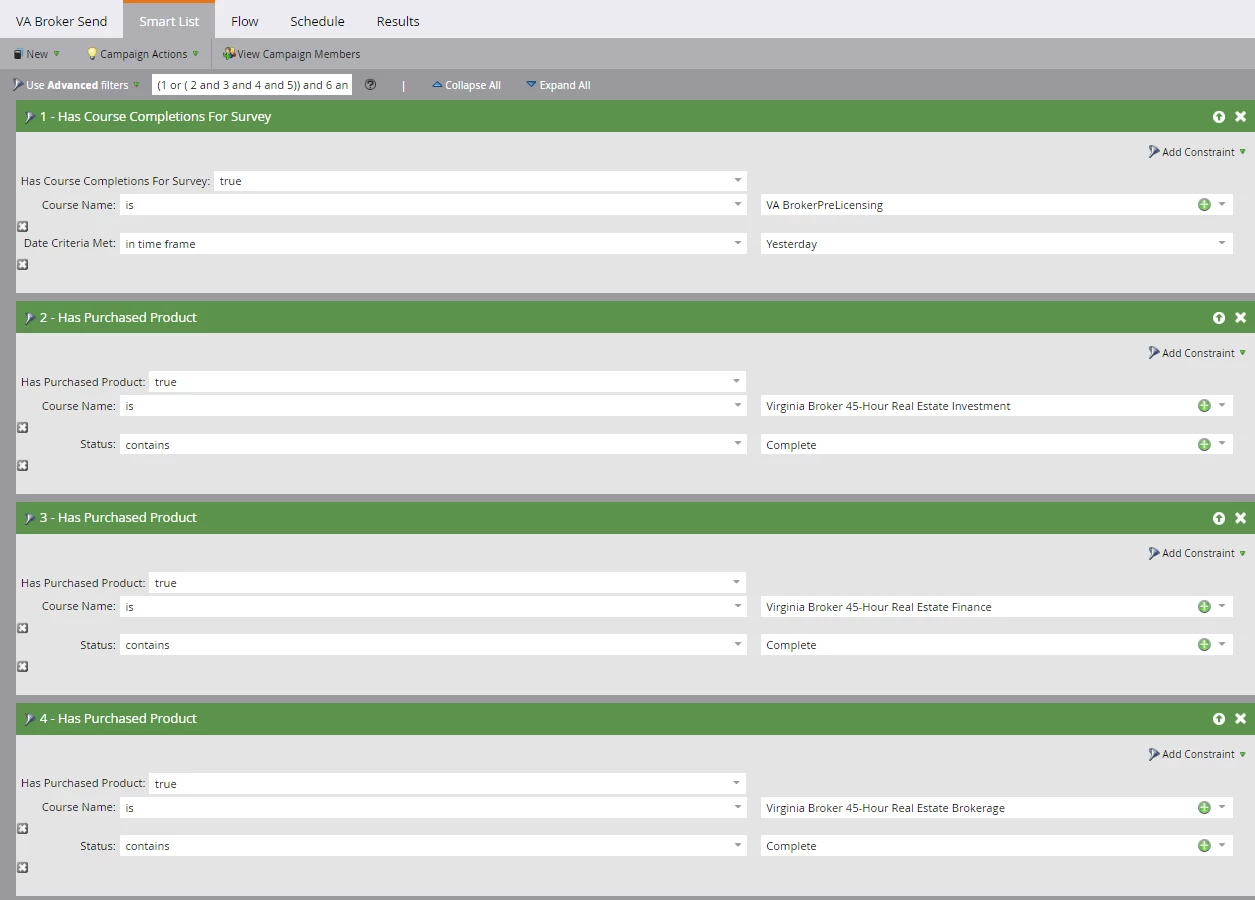
Task: Remove filter 1 Has Course Completions For Survey
Action: [1241, 117]
